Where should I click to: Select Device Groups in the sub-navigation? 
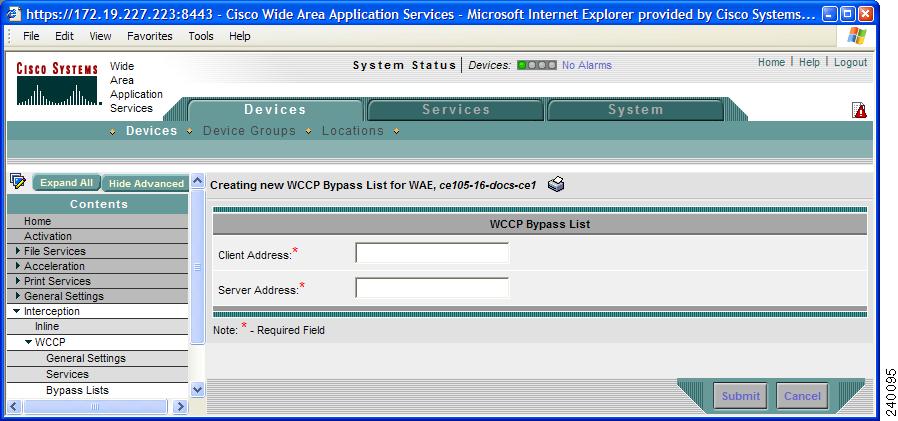click(249, 131)
